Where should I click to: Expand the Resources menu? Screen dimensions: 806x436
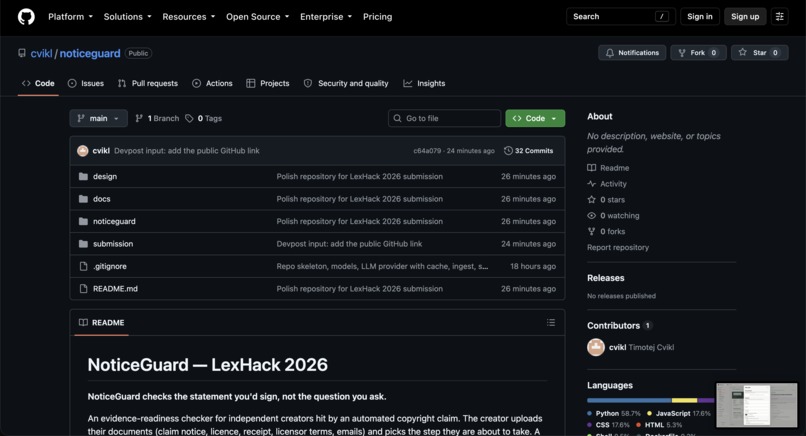coord(189,16)
